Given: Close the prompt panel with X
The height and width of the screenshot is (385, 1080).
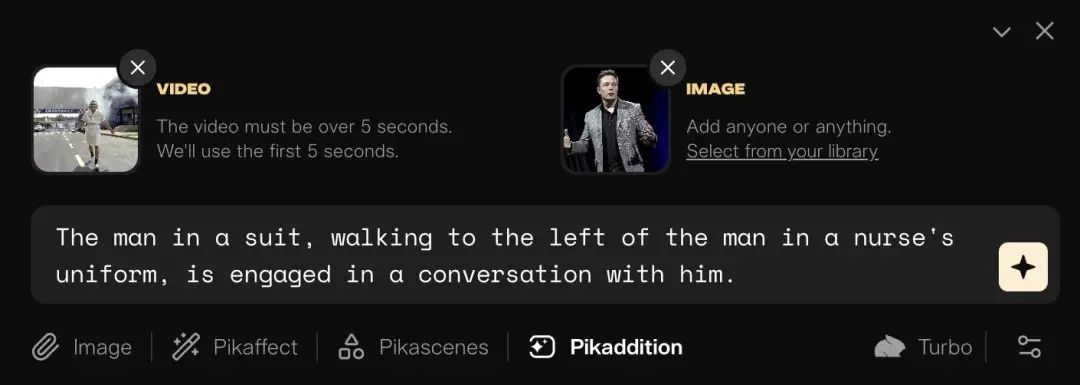Looking at the screenshot, I should (x=1045, y=31).
